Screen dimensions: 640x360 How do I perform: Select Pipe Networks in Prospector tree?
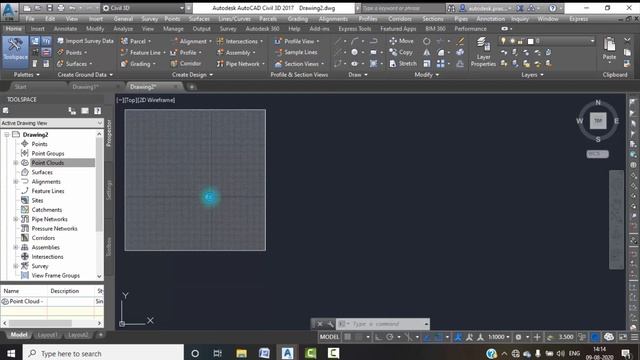[49, 219]
